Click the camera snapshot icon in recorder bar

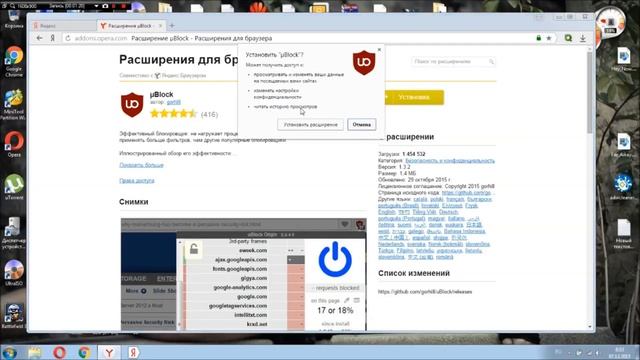click(x=105, y=6)
